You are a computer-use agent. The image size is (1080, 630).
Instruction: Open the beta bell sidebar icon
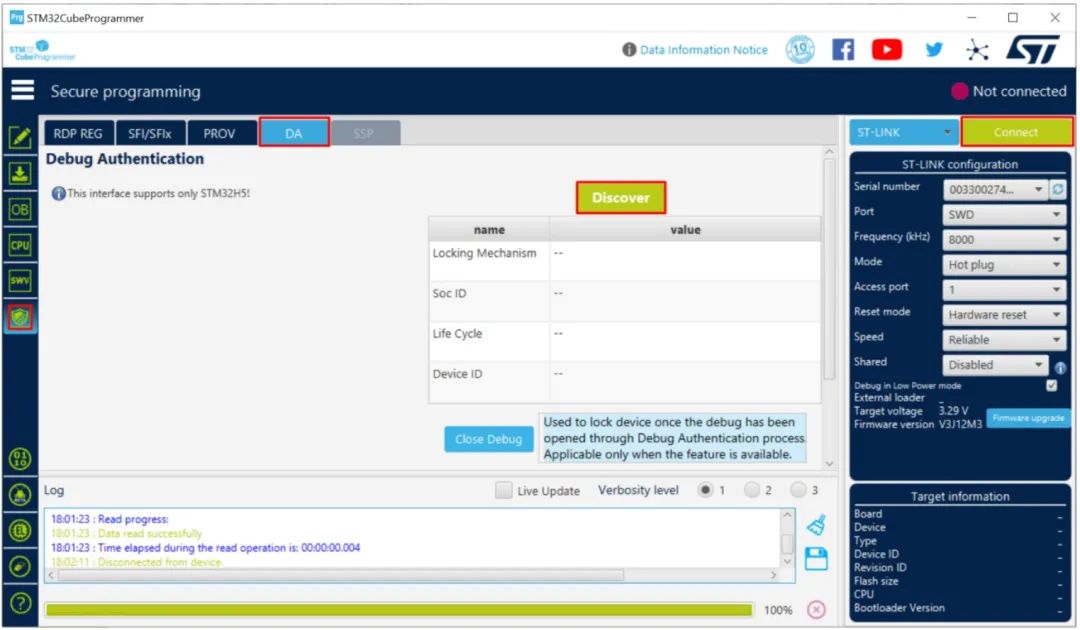click(20, 494)
